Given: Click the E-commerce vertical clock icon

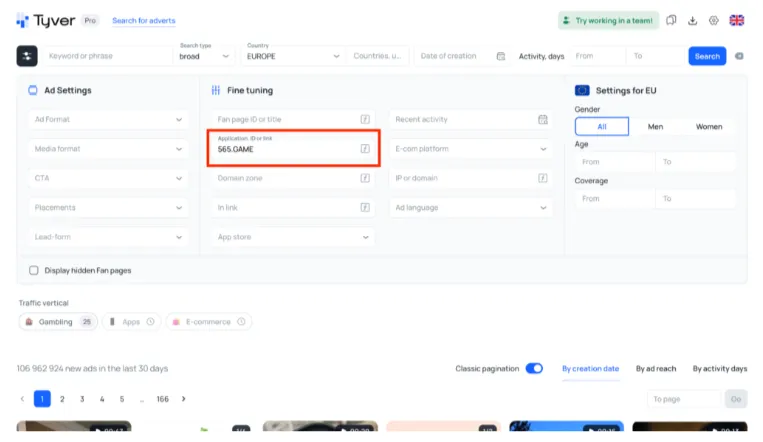Looking at the screenshot, I should (241, 322).
